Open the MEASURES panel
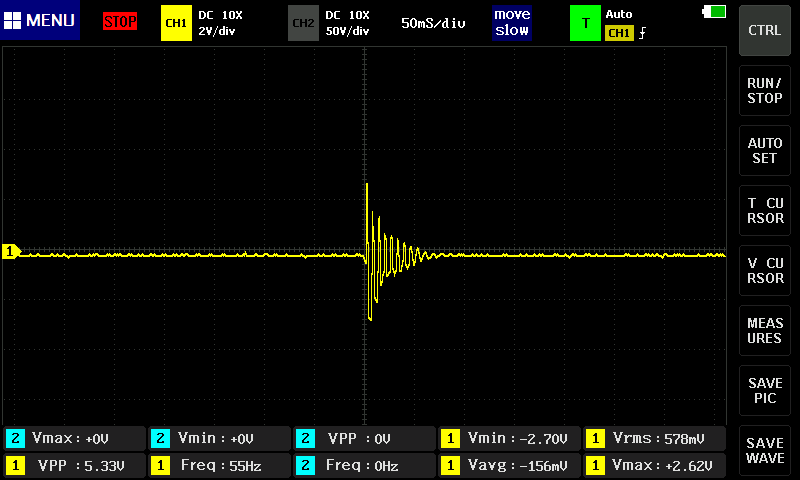Viewport: 800px width, 480px height. pos(765,331)
